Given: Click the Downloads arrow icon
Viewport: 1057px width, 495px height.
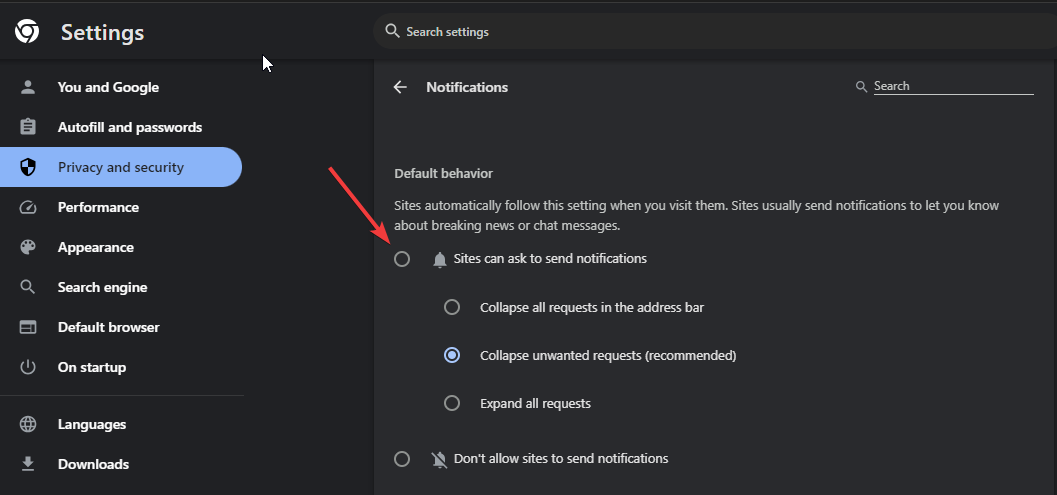Looking at the screenshot, I should 28,464.
